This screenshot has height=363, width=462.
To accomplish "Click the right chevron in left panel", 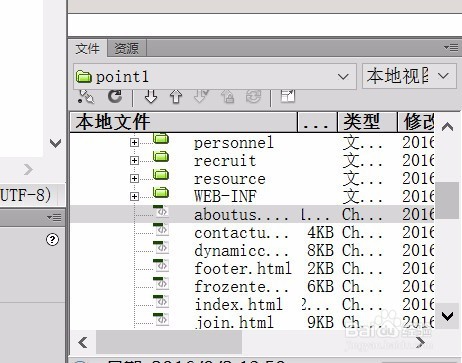I will 28,170.
